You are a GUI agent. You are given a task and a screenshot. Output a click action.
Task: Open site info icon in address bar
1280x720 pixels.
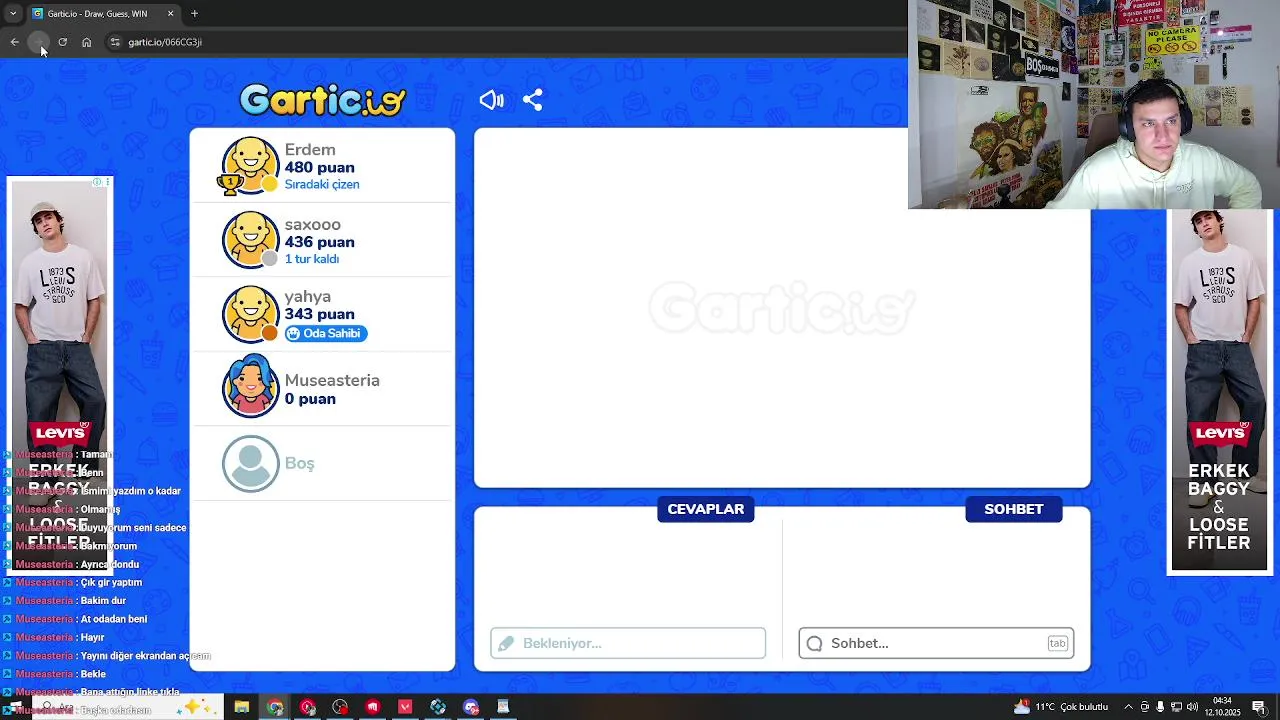pyautogui.click(x=115, y=42)
